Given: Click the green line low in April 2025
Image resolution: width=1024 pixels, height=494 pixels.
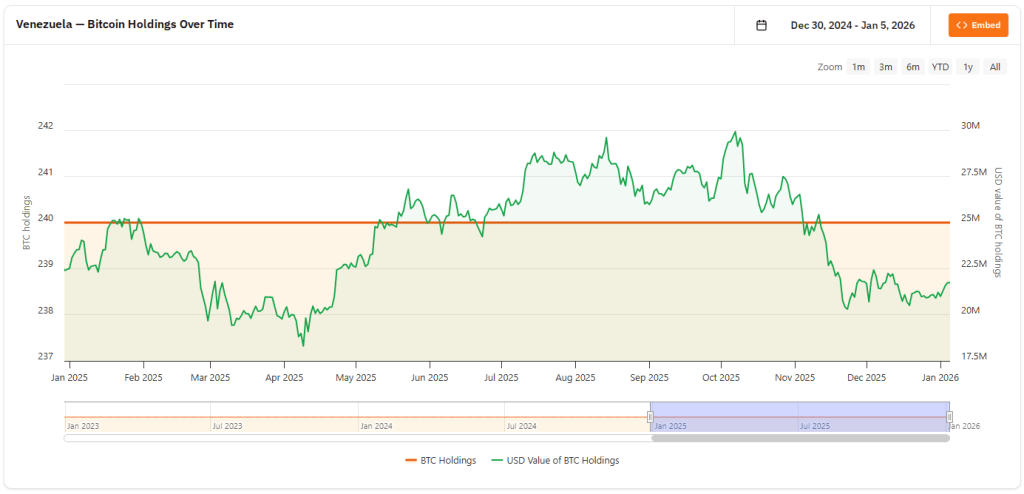Looking at the screenshot, I should 303,346.
